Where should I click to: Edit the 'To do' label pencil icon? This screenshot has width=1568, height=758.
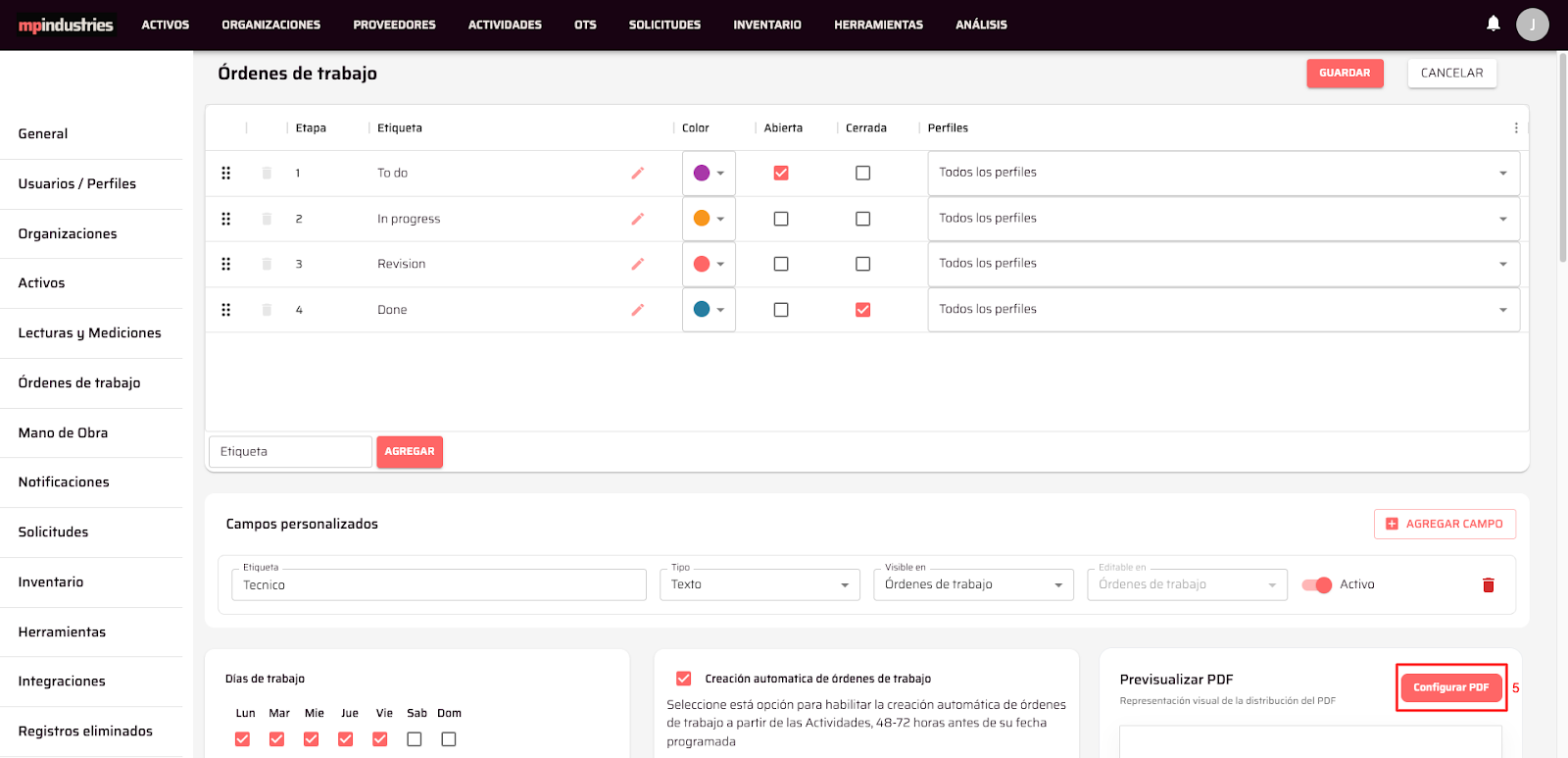coord(637,174)
